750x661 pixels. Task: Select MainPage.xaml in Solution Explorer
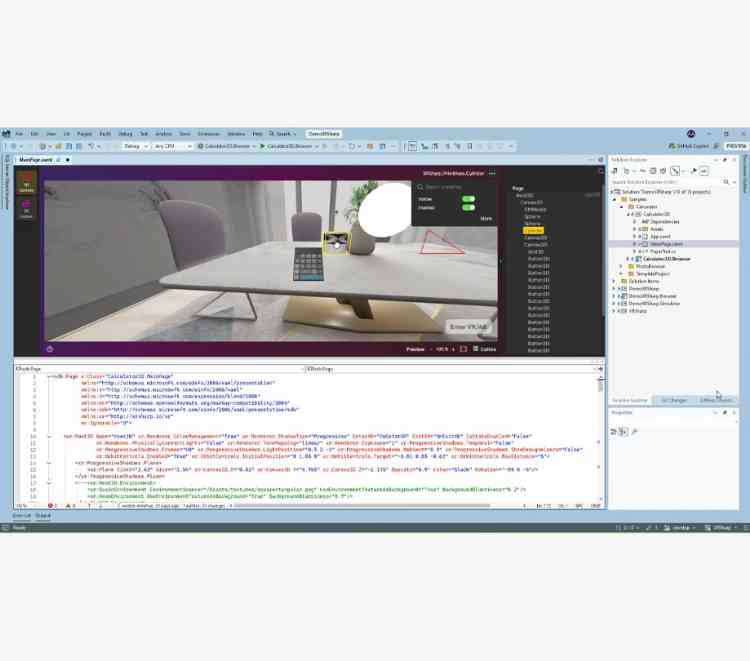[666, 244]
